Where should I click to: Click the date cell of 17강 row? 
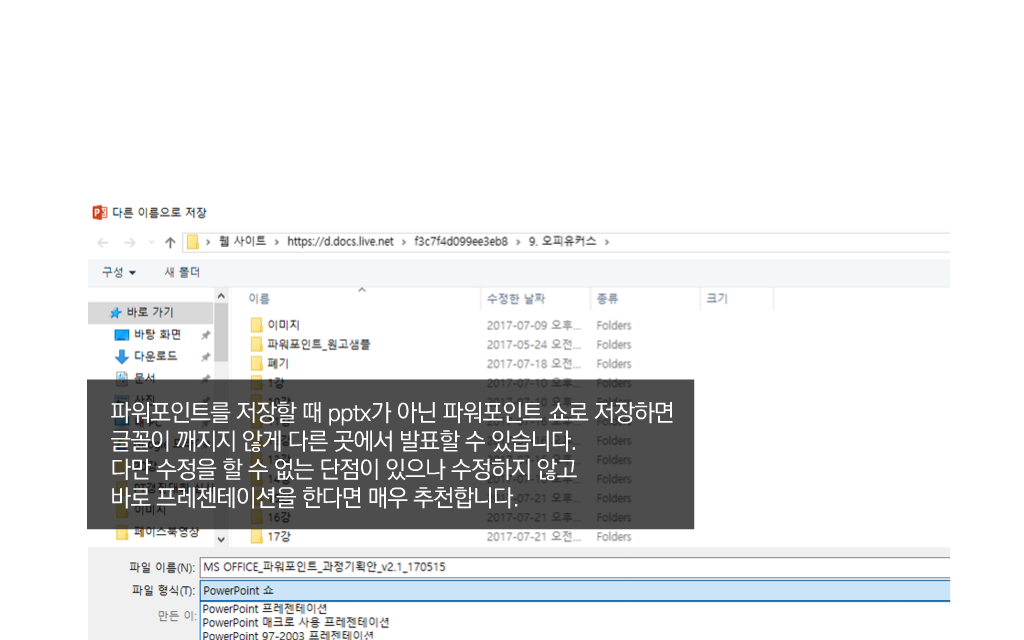(534, 537)
